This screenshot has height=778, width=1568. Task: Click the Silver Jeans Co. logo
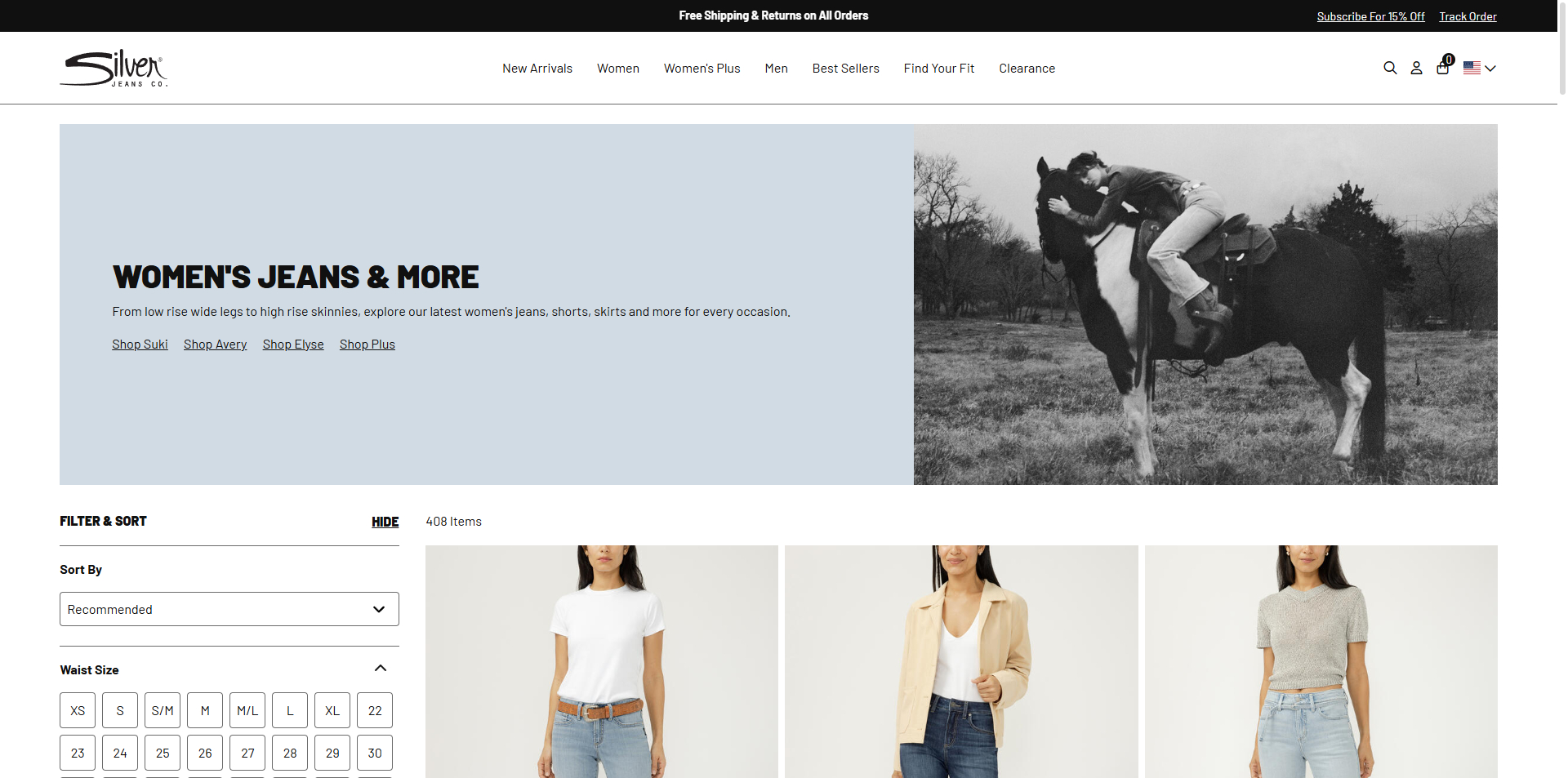(114, 68)
